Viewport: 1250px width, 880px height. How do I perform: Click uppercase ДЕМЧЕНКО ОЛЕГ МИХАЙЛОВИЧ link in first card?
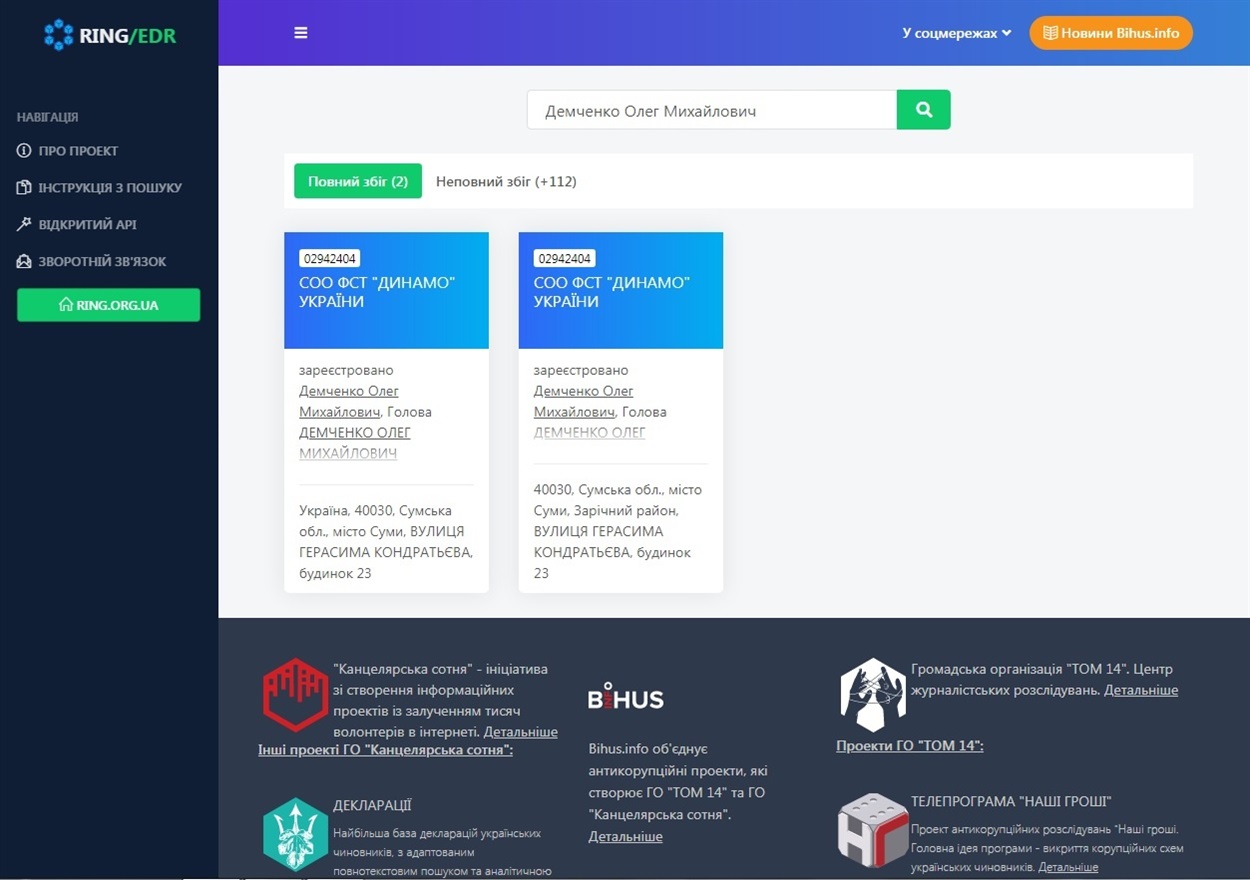(x=355, y=443)
